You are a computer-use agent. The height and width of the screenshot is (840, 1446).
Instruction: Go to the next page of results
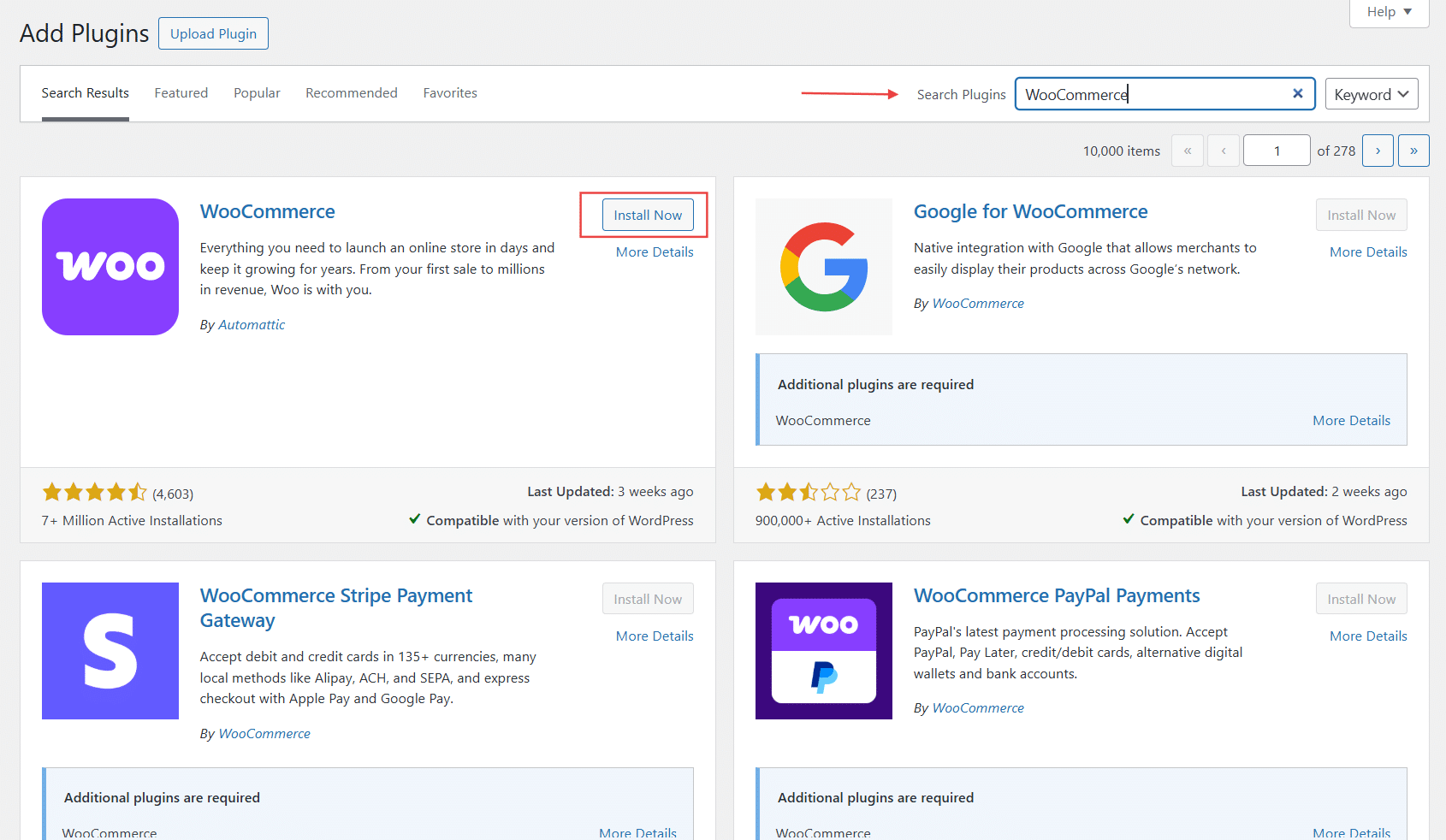pos(1378,151)
